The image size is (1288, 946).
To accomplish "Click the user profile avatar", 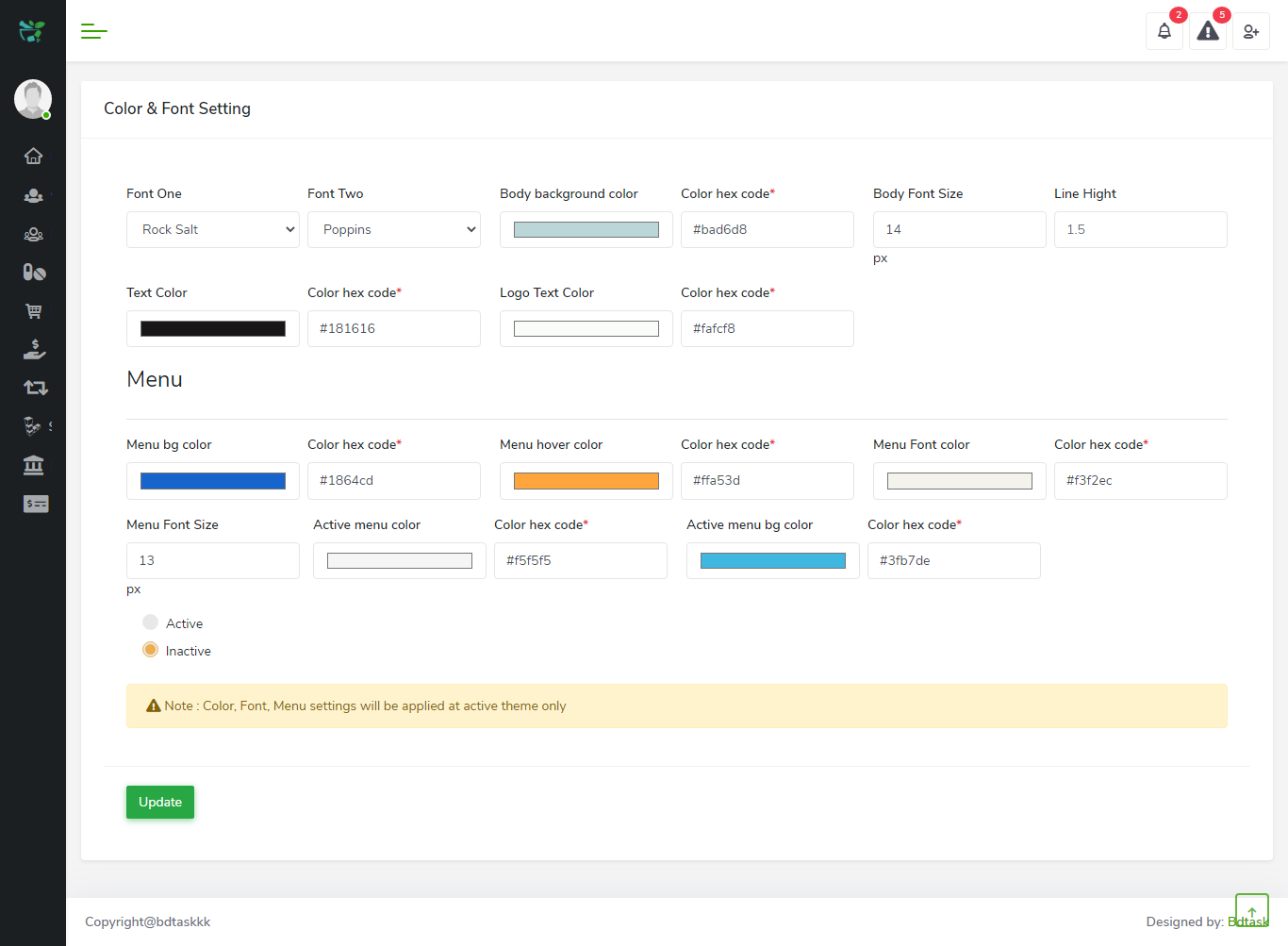I will click(x=33, y=99).
